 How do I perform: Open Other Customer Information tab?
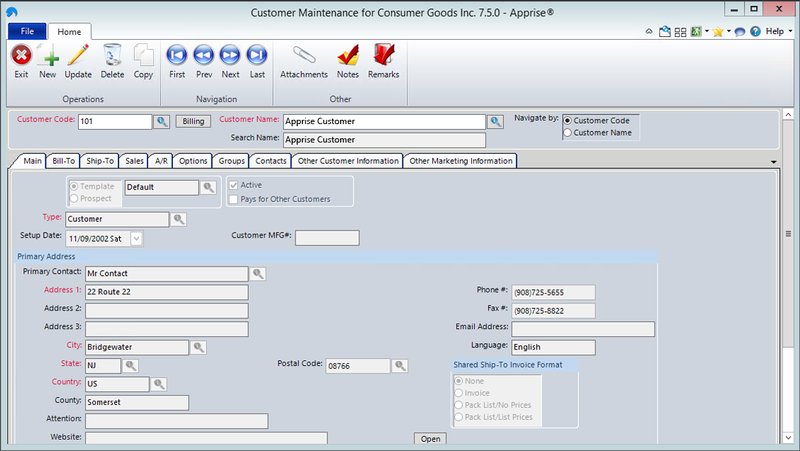tap(348, 161)
